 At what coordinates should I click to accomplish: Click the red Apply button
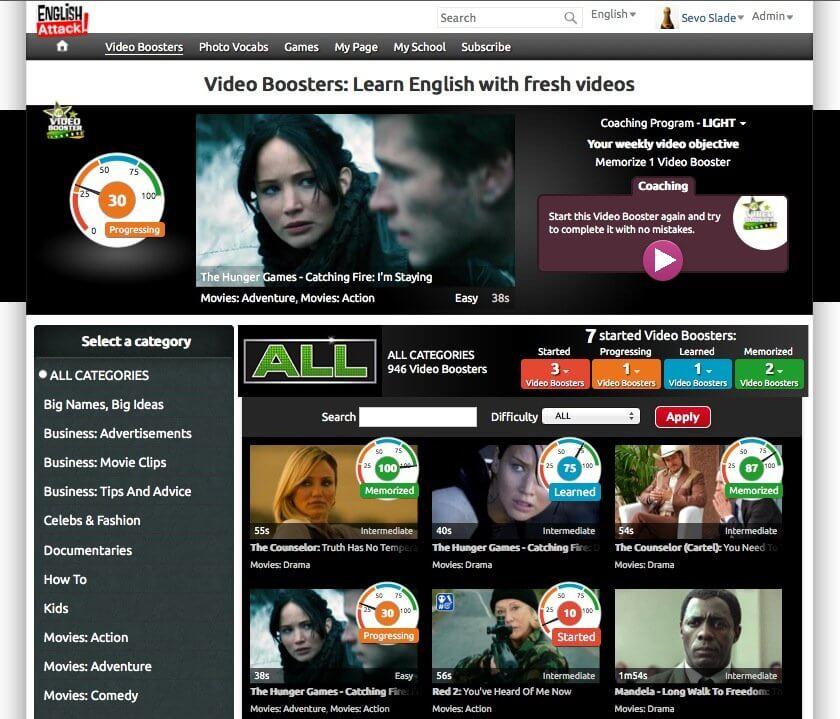click(x=682, y=417)
